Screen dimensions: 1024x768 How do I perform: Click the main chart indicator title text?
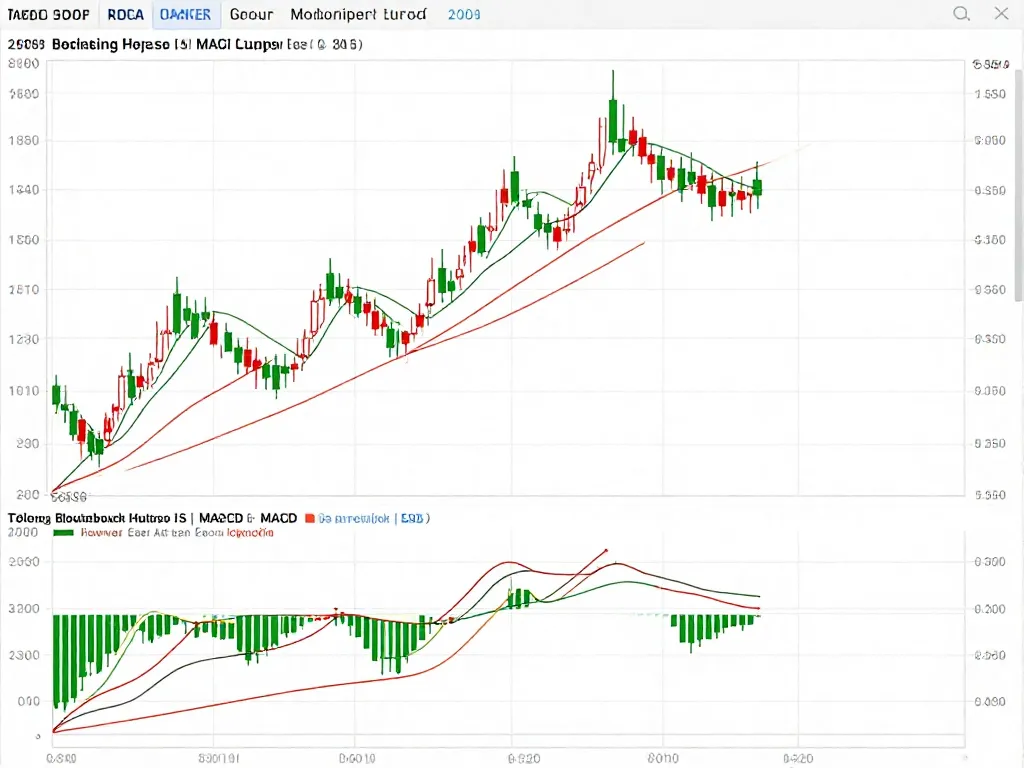[x=185, y=45]
